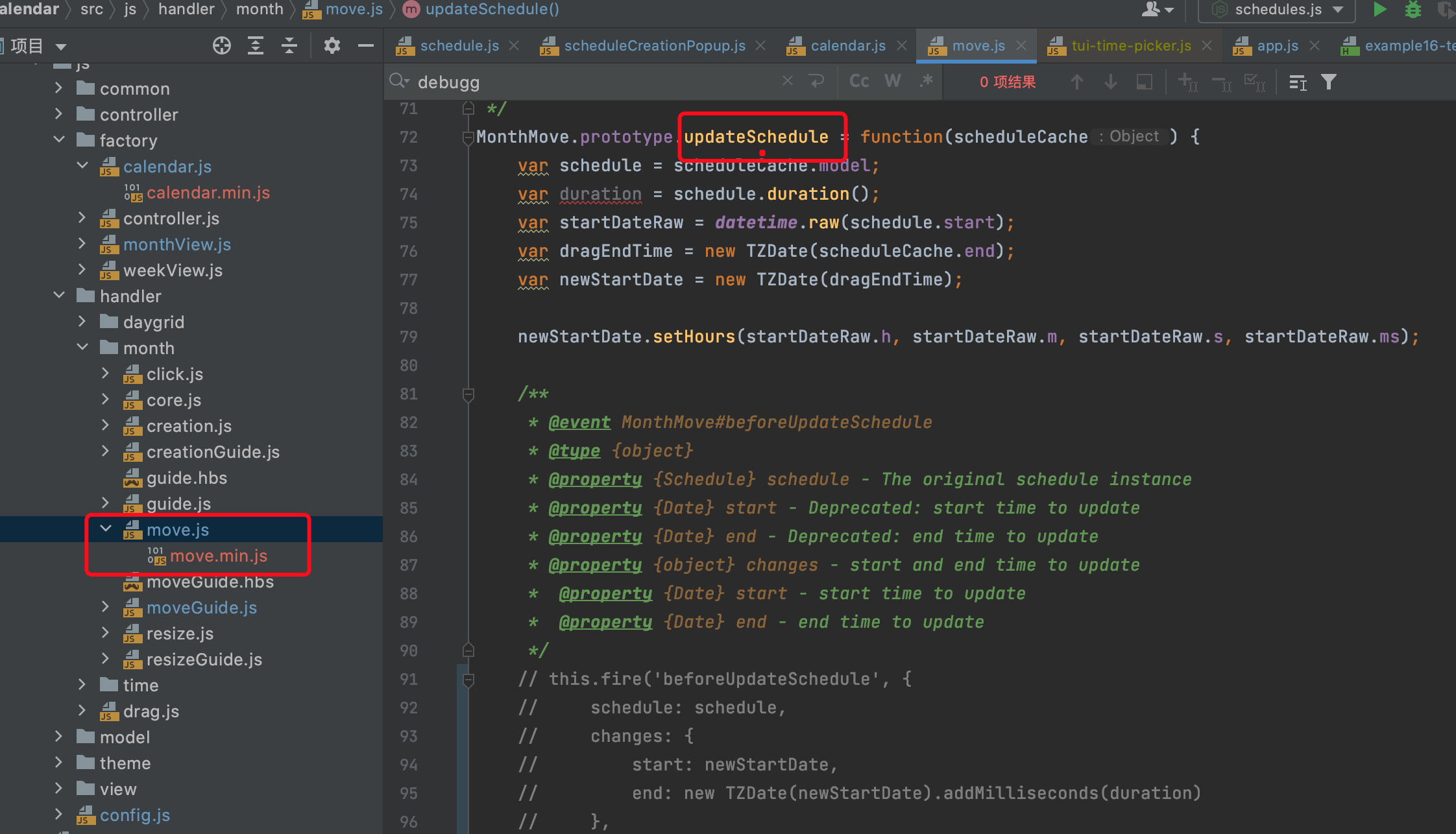Collapse the handler folder

[59, 296]
